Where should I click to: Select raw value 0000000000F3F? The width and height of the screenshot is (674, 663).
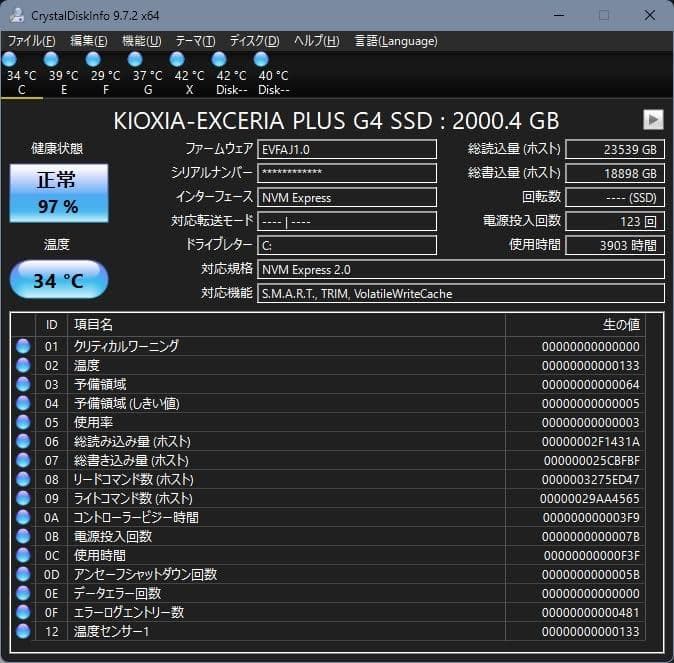(591, 556)
